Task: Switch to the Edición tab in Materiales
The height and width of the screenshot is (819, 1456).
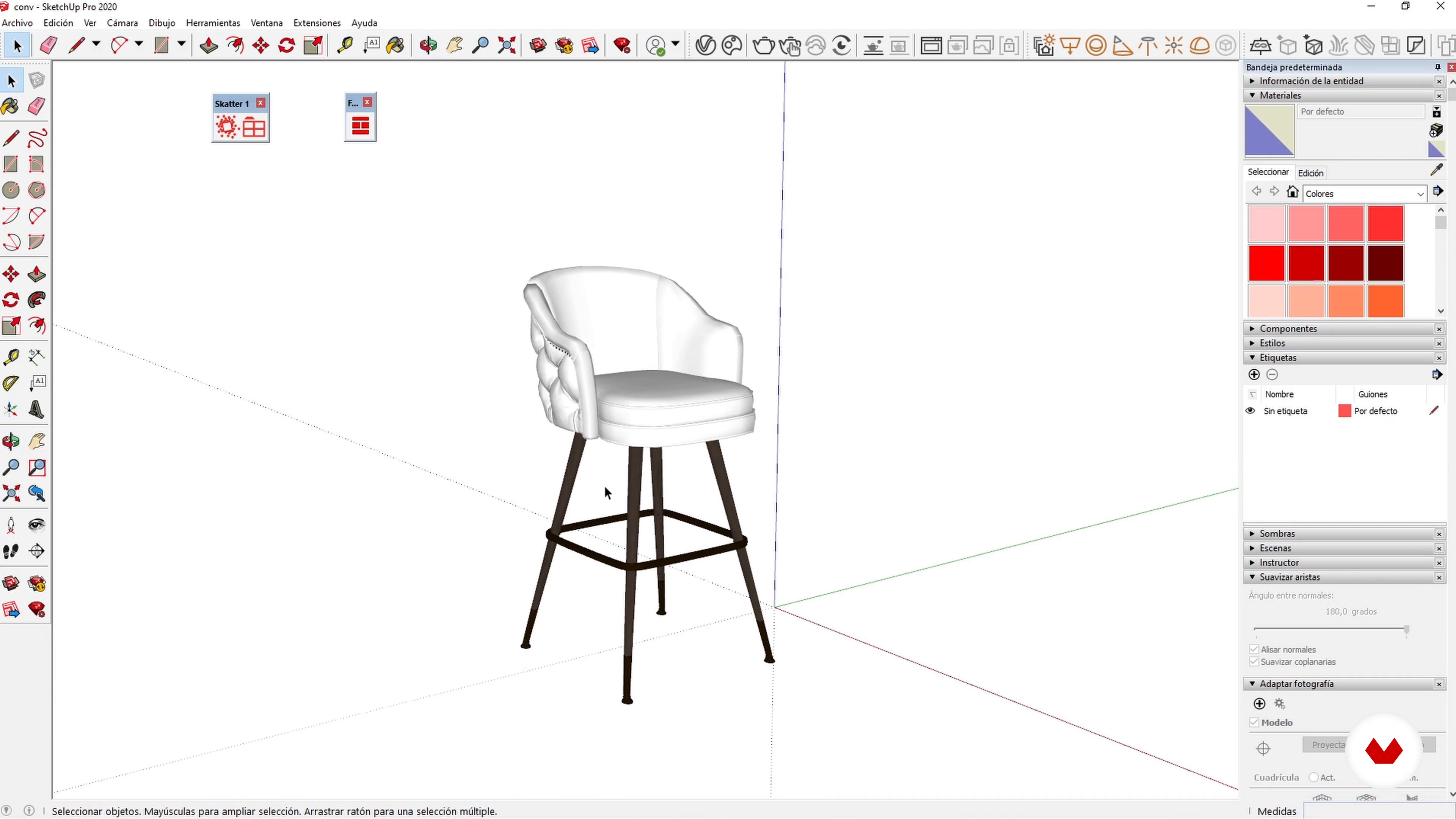Action: [x=1310, y=173]
